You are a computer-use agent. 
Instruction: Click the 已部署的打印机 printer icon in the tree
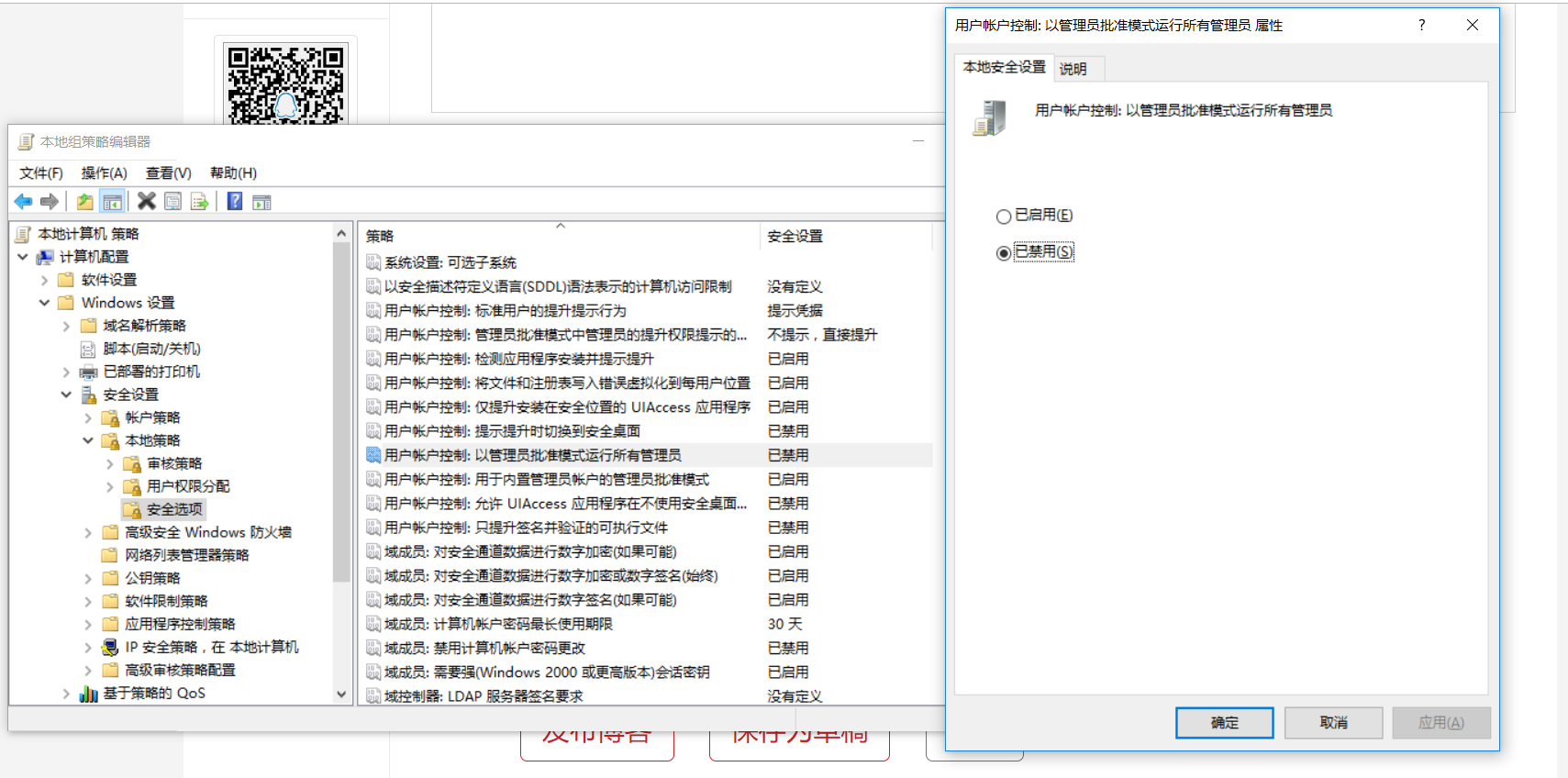point(88,372)
